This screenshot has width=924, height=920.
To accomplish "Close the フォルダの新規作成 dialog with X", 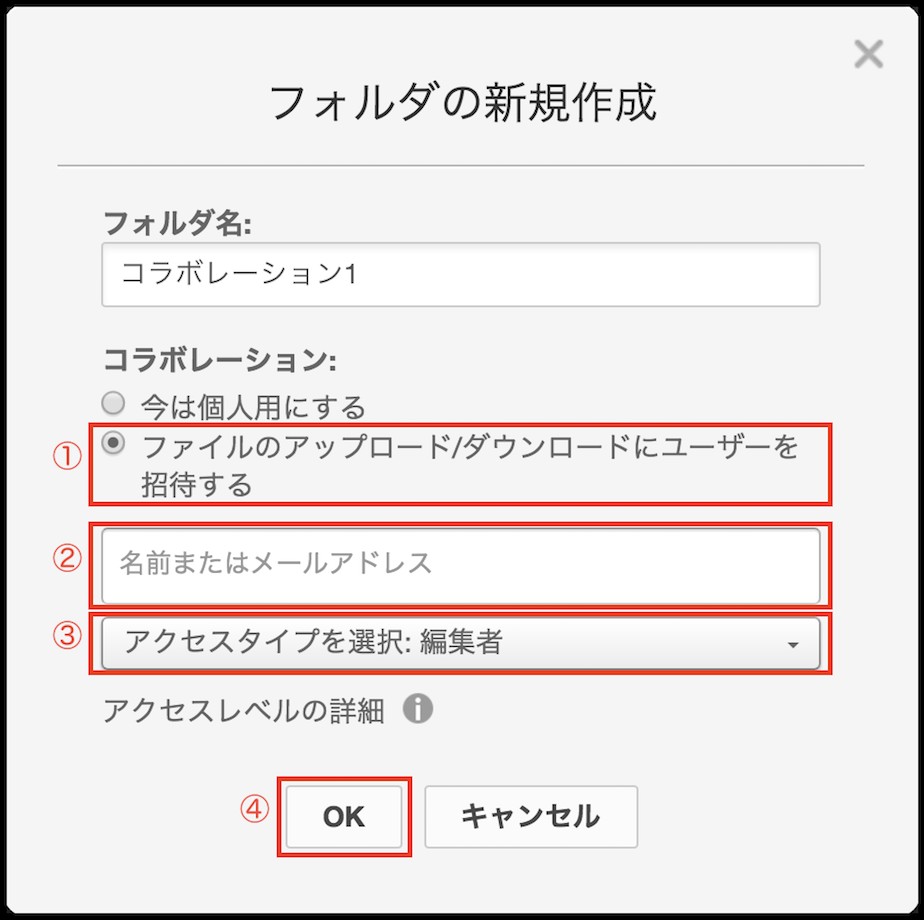I will click(x=868, y=54).
